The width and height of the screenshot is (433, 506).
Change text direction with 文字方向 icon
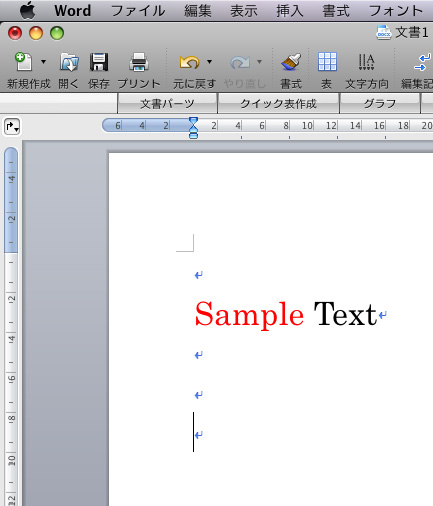(x=366, y=62)
